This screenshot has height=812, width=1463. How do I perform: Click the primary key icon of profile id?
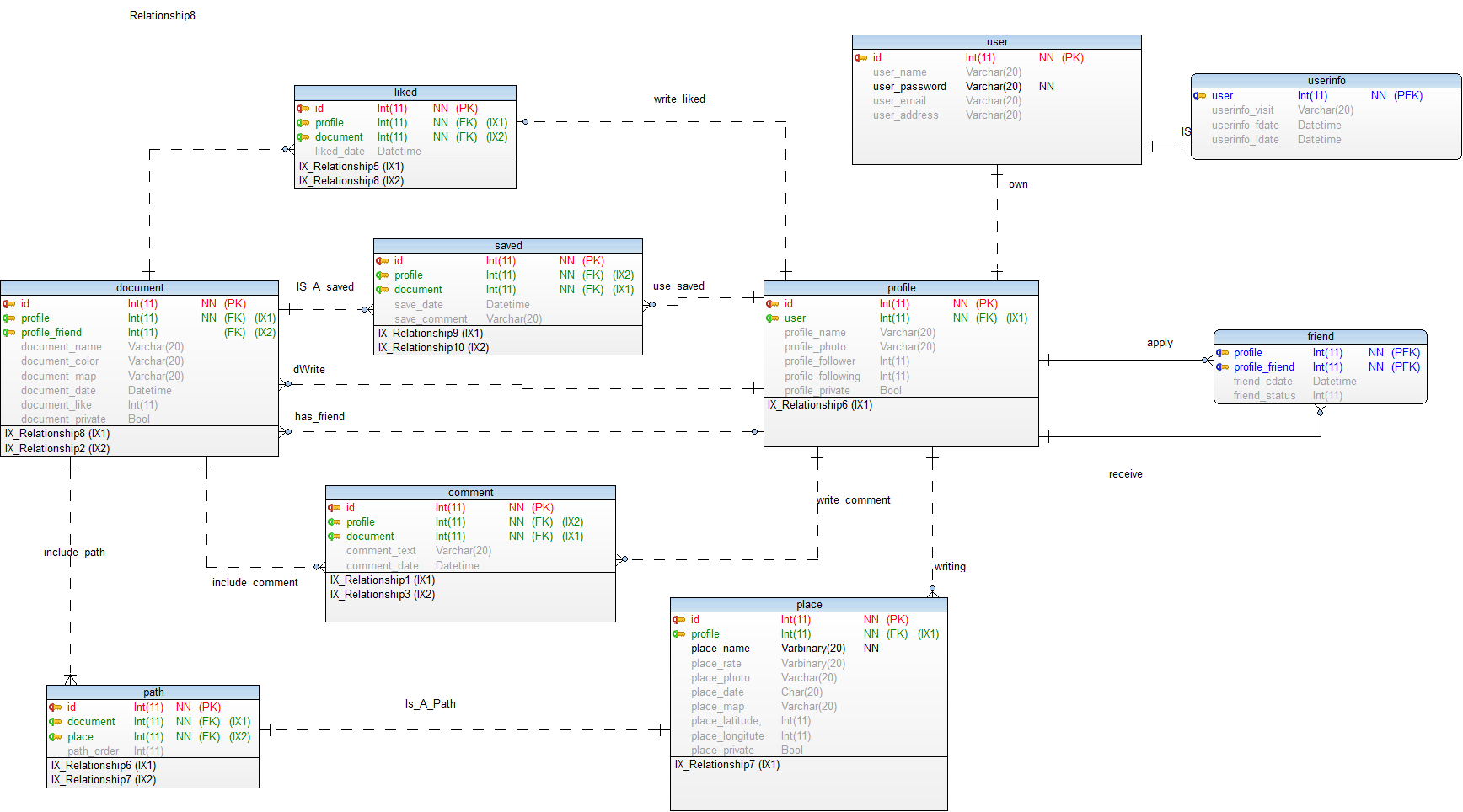(x=773, y=304)
